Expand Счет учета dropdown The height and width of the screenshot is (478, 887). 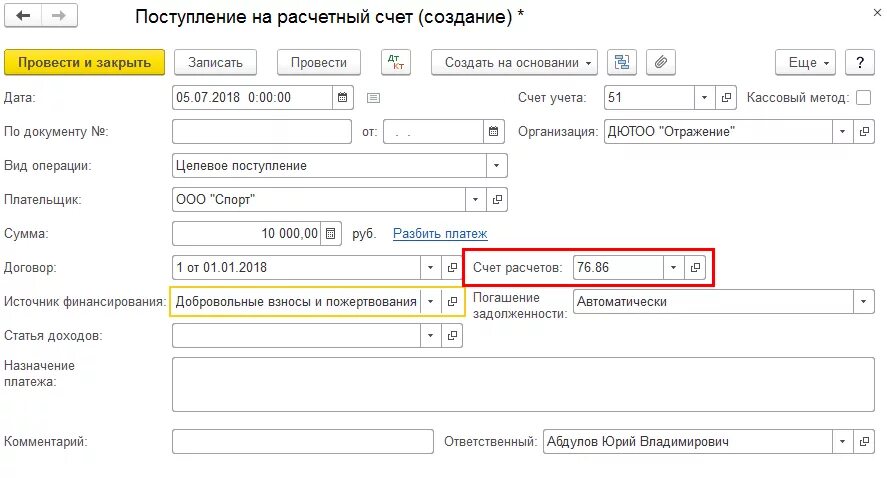[704, 97]
